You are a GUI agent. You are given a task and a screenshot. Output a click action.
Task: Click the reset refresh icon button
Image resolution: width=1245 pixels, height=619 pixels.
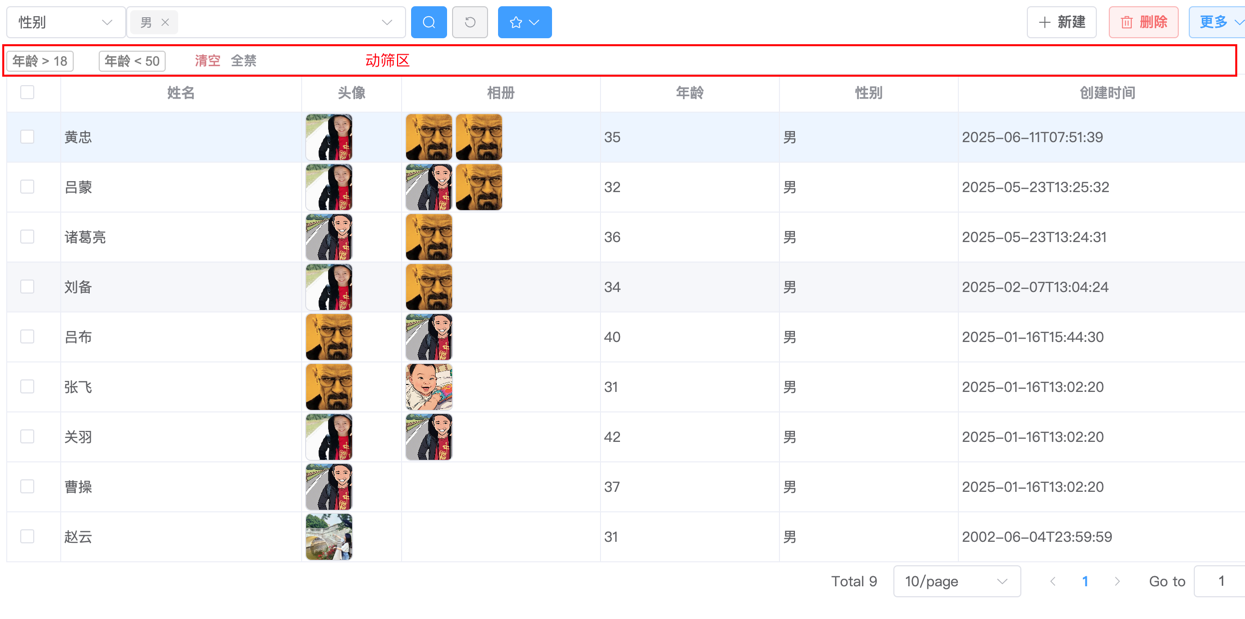click(x=470, y=22)
